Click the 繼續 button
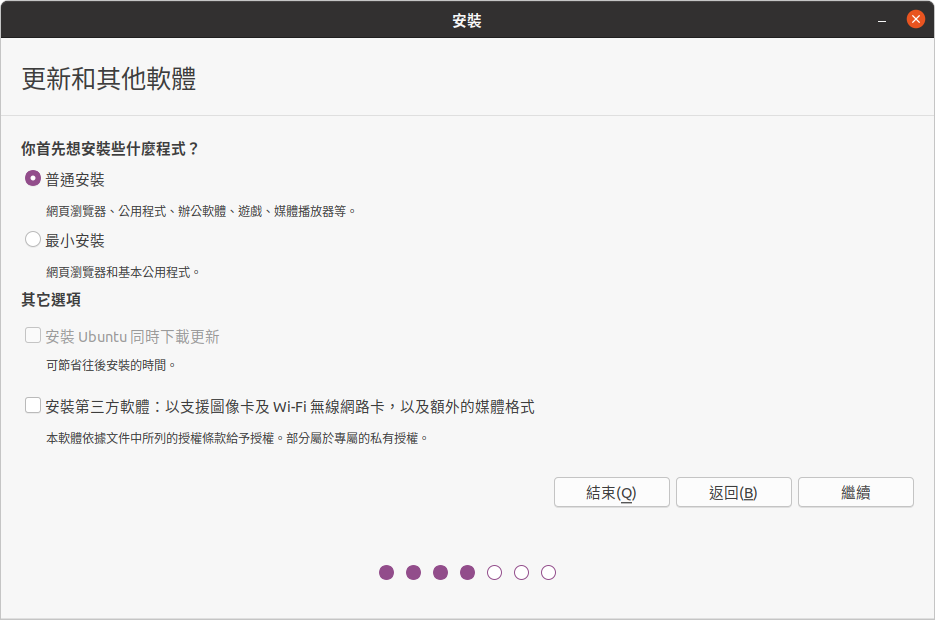The height and width of the screenshot is (620, 935). pyautogui.click(x=856, y=492)
